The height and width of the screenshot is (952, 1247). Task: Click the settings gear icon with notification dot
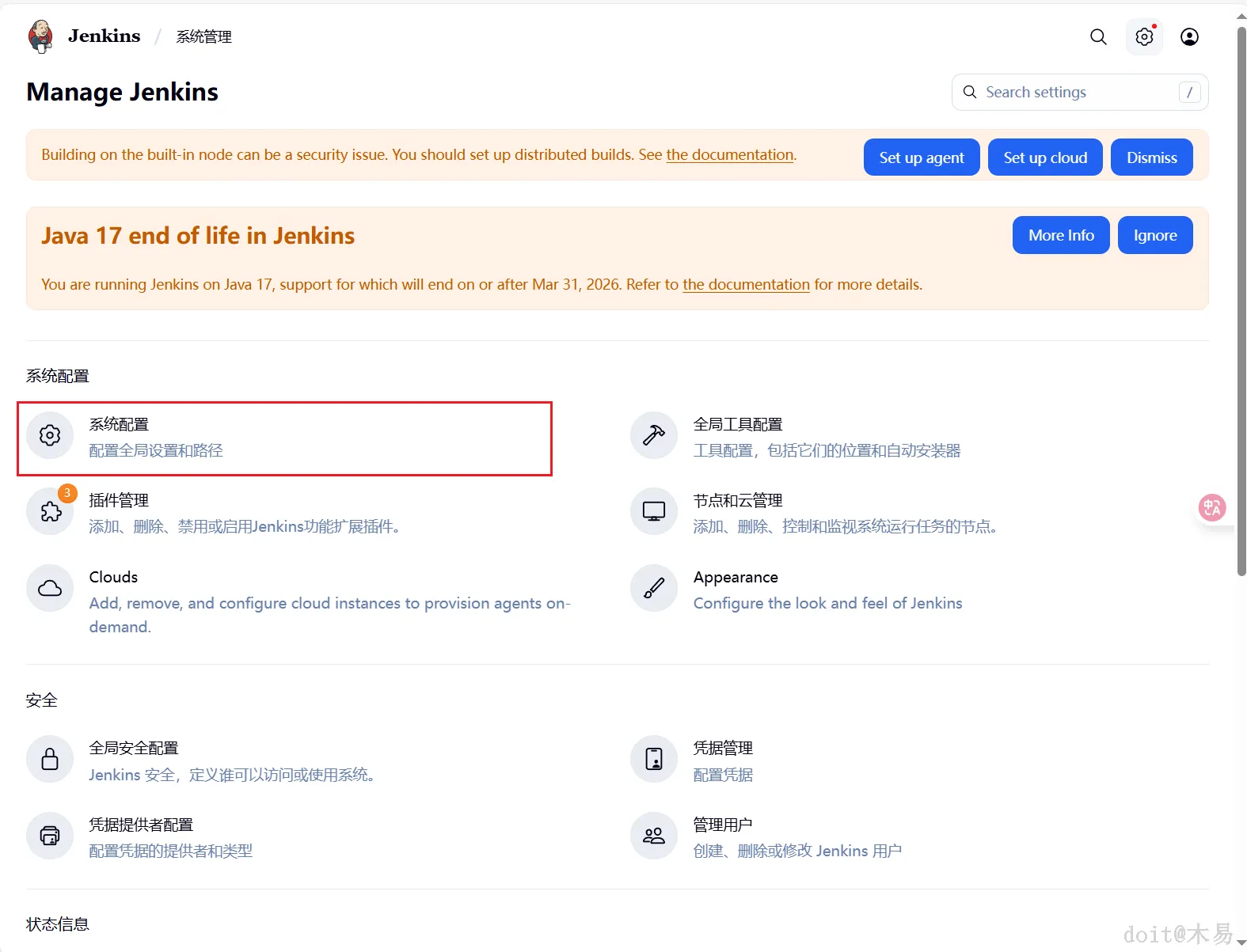tap(1143, 36)
